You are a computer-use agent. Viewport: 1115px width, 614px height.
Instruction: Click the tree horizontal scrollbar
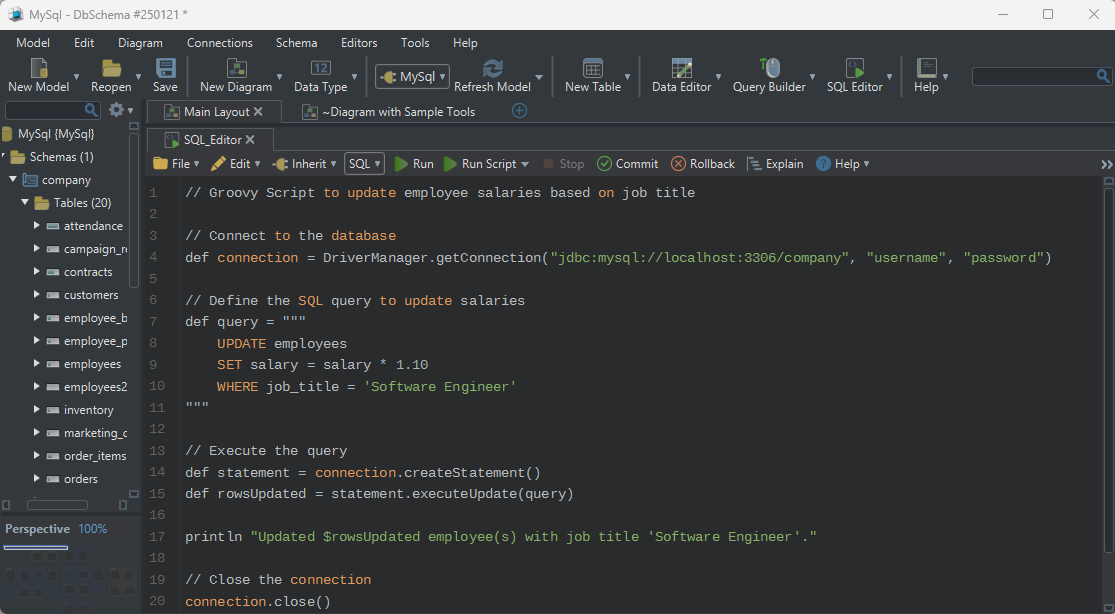click(x=58, y=505)
